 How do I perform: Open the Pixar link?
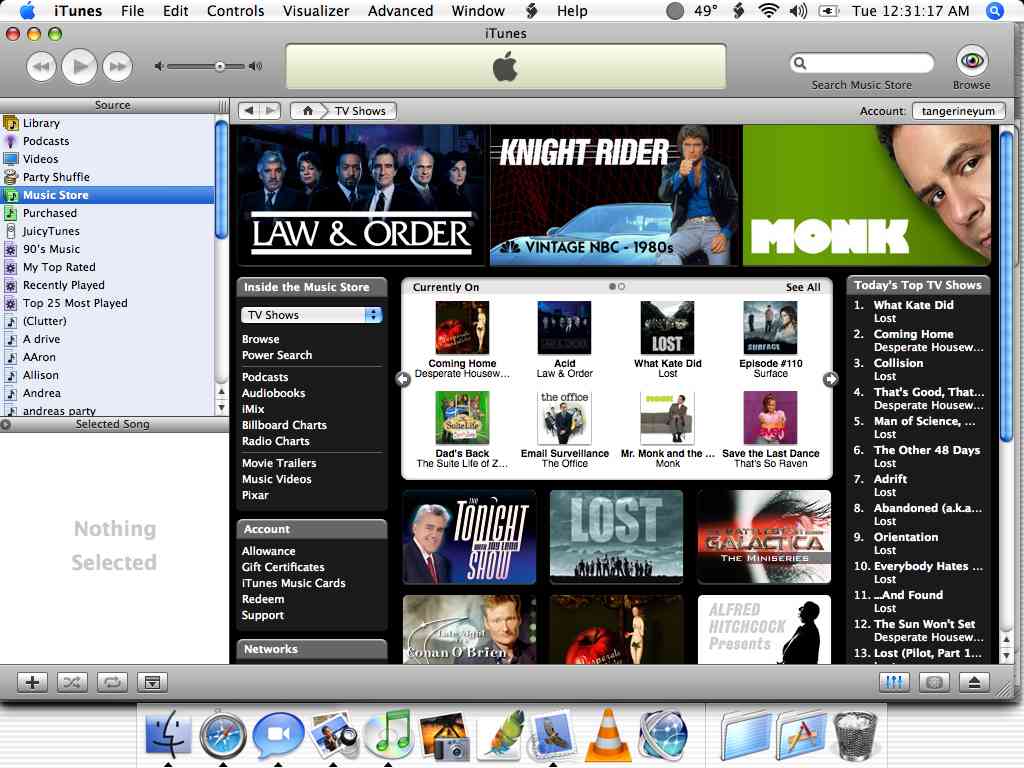click(x=255, y=495)
